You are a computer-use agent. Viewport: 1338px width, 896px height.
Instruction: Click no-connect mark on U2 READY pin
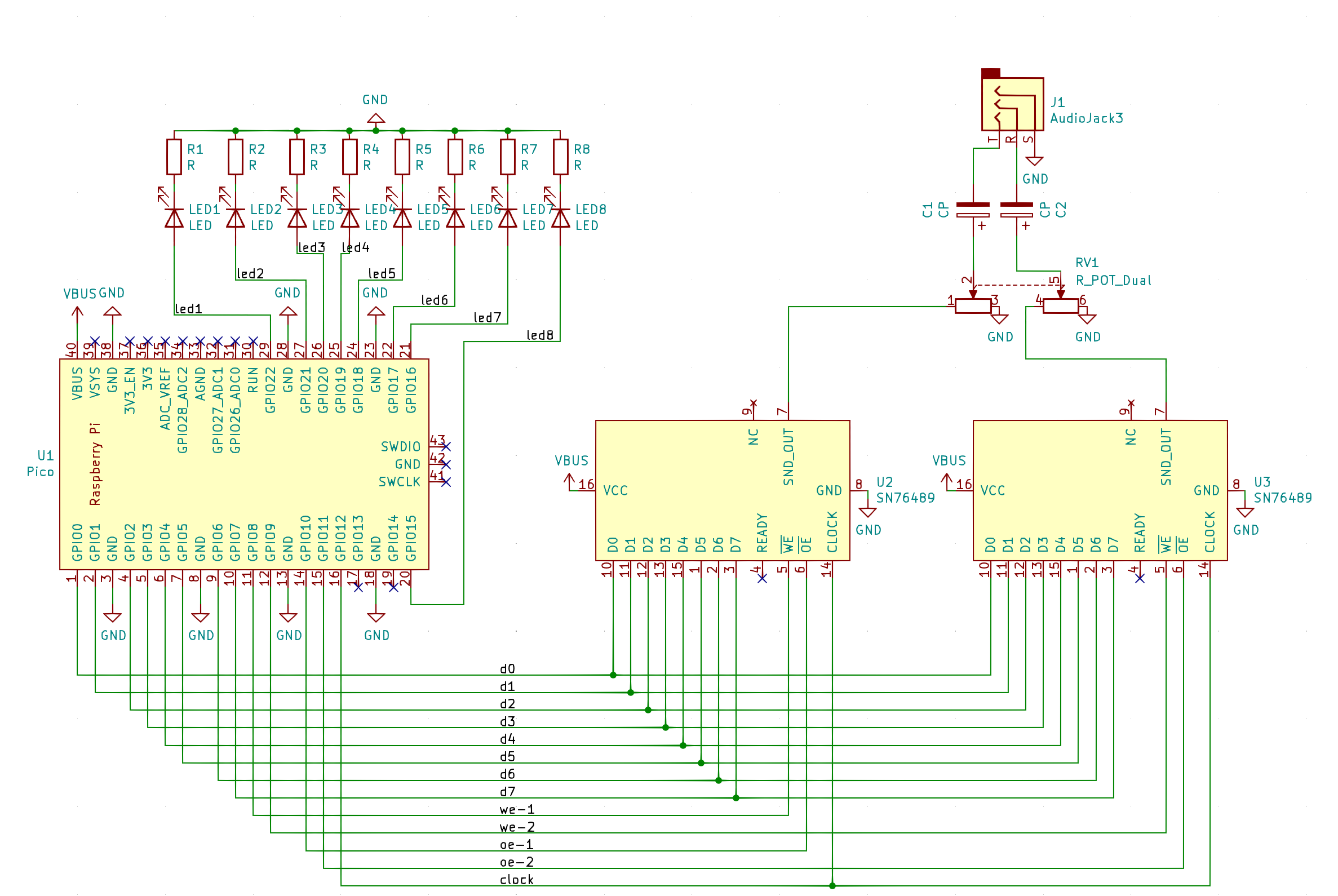click(x=762, y=578)
